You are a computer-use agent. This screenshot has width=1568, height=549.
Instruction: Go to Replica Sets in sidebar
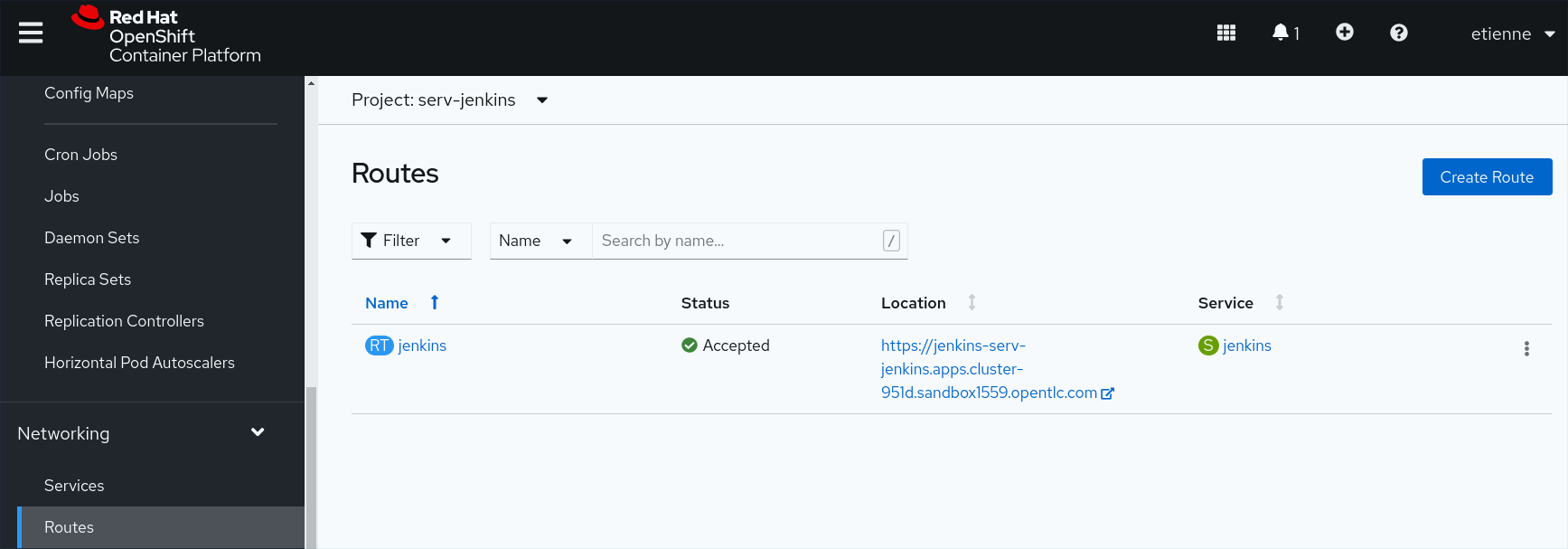pos(88,279)
